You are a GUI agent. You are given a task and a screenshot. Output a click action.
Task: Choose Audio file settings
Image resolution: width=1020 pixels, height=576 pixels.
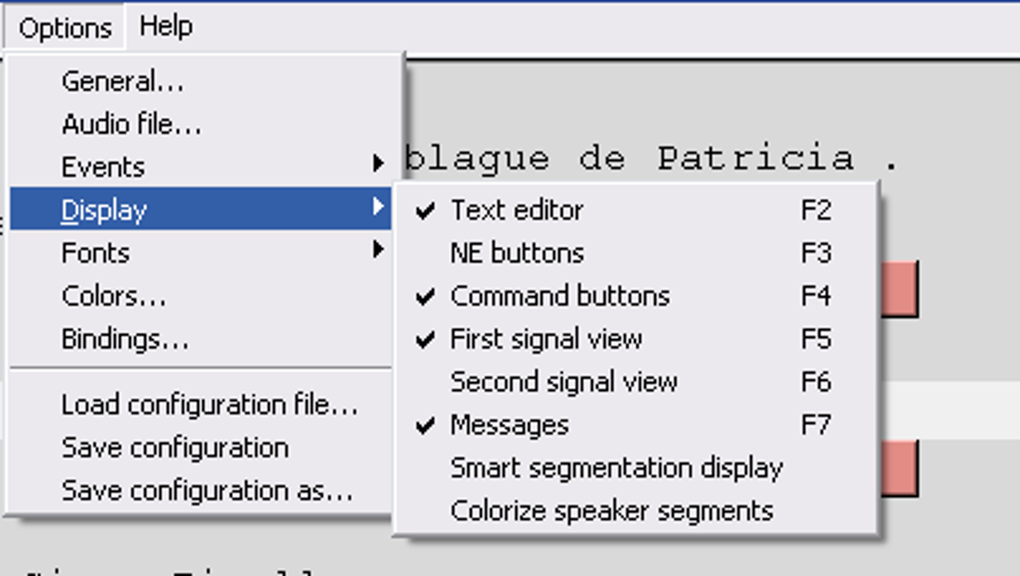(131, 124)
